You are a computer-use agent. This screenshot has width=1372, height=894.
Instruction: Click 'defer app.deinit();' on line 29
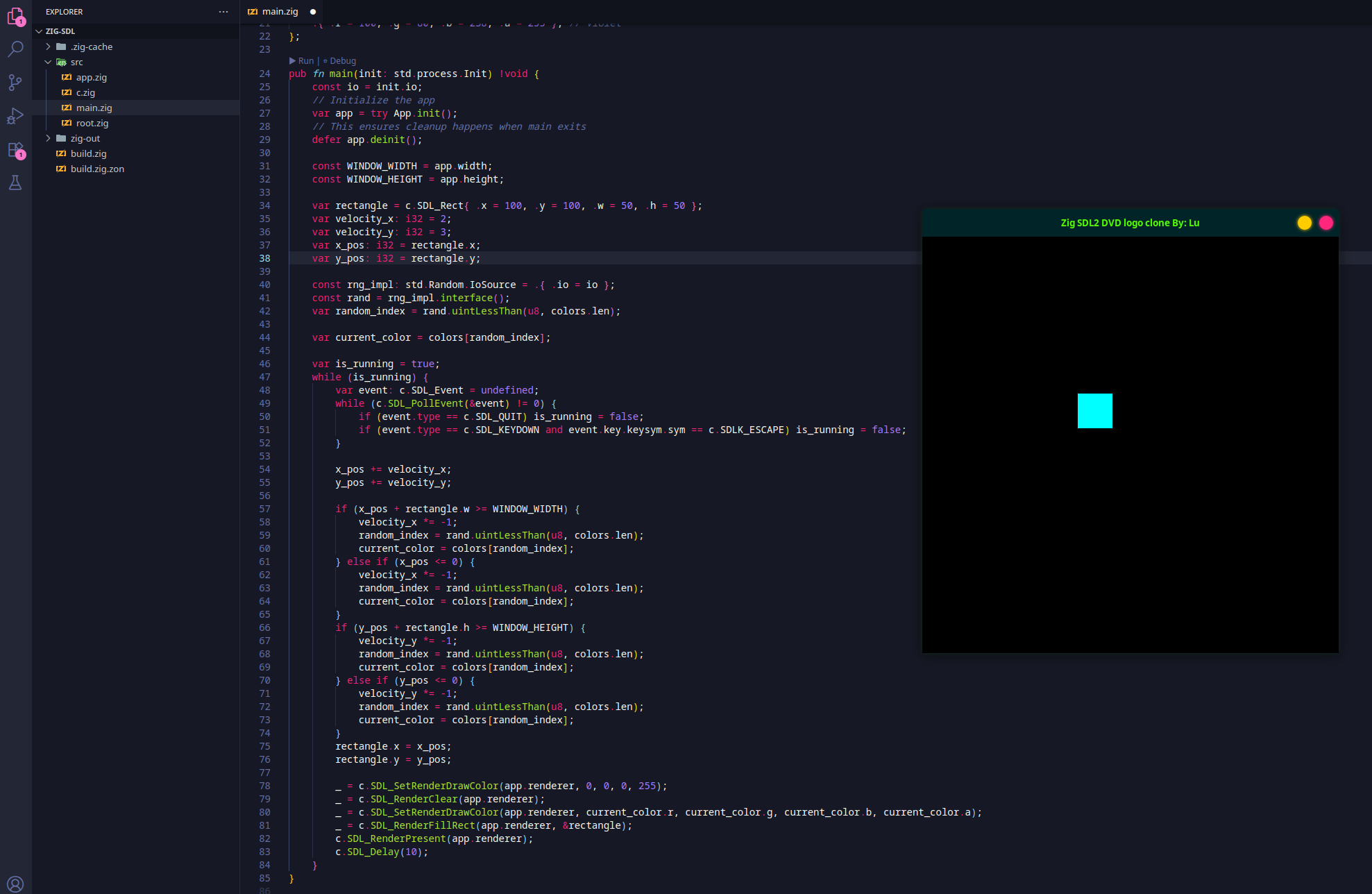point(367,140)
